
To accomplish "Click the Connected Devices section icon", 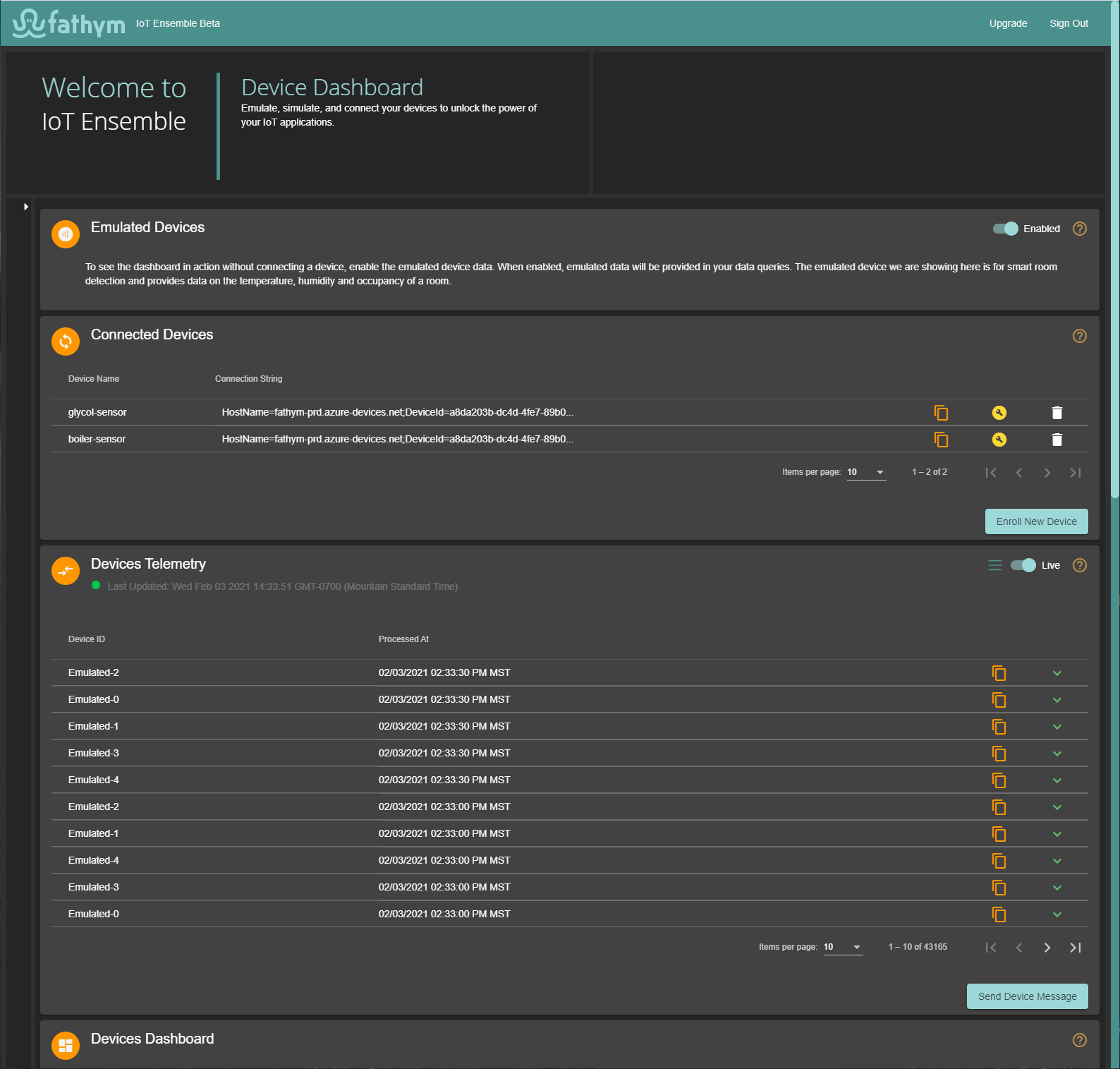I will point(66,342).
